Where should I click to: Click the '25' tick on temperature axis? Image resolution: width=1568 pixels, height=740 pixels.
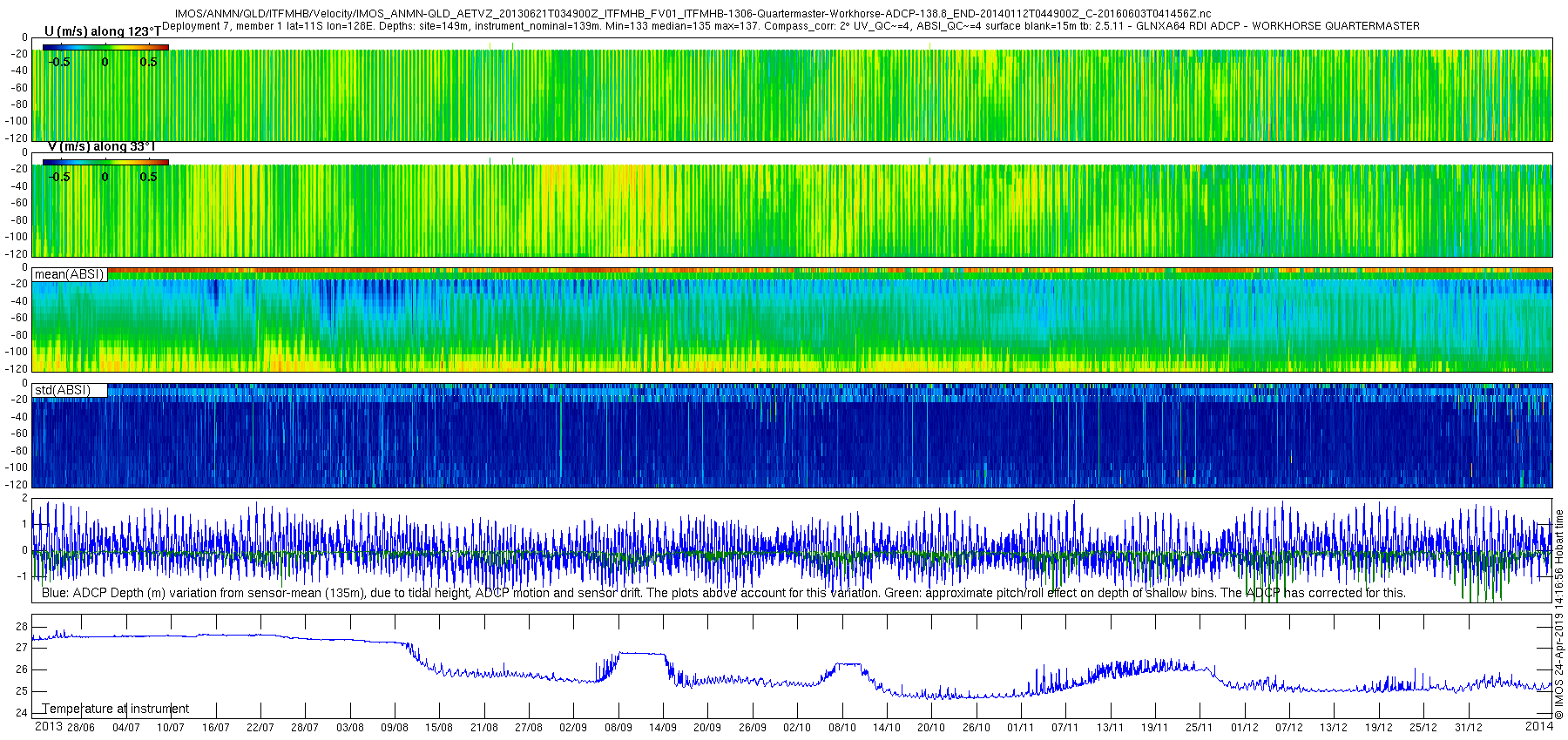[x=22, y=691]
